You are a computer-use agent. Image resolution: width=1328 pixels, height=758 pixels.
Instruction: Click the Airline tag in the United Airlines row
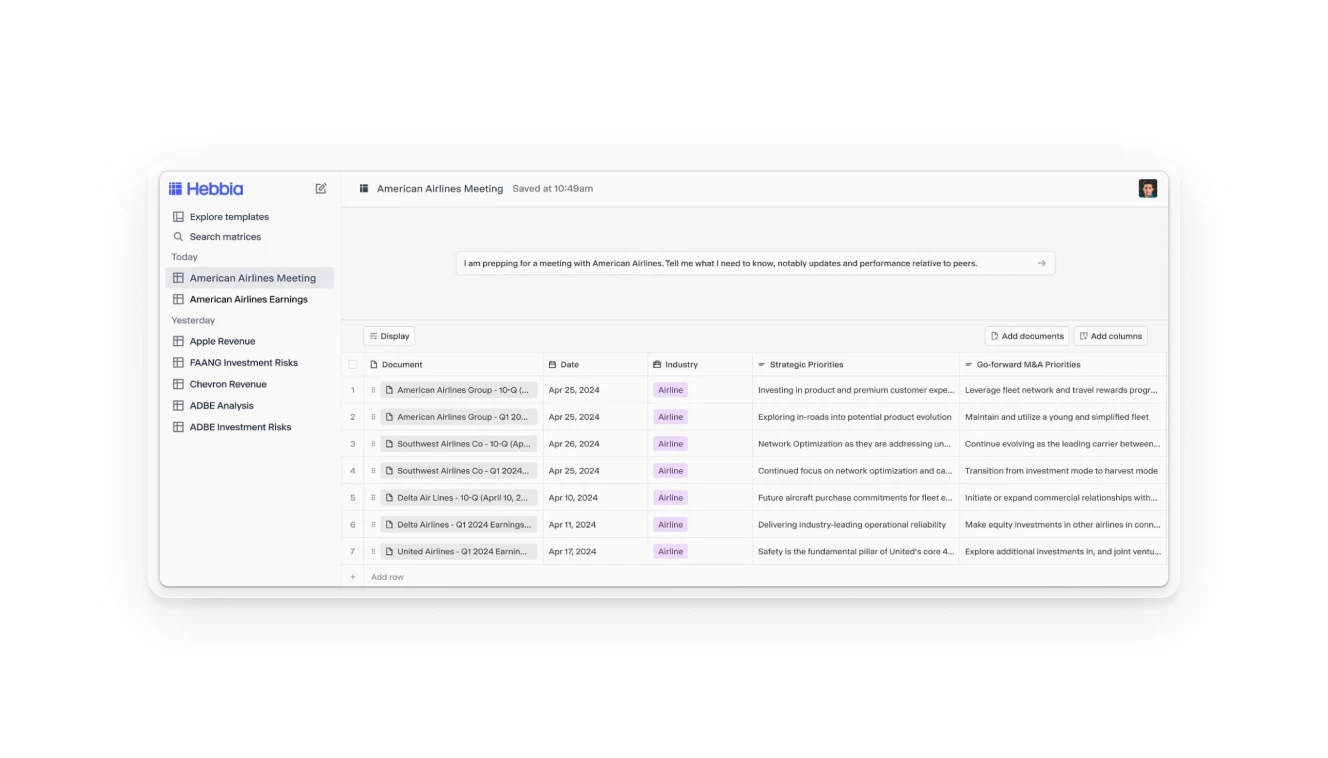click(x=670, y=552)
